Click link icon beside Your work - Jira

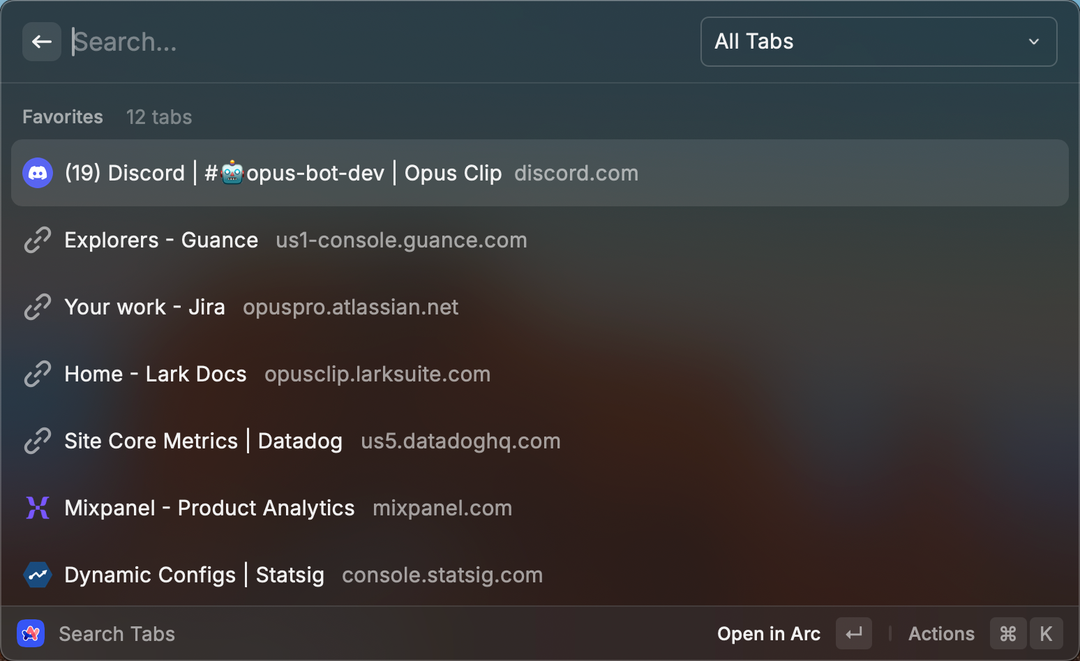37,307
